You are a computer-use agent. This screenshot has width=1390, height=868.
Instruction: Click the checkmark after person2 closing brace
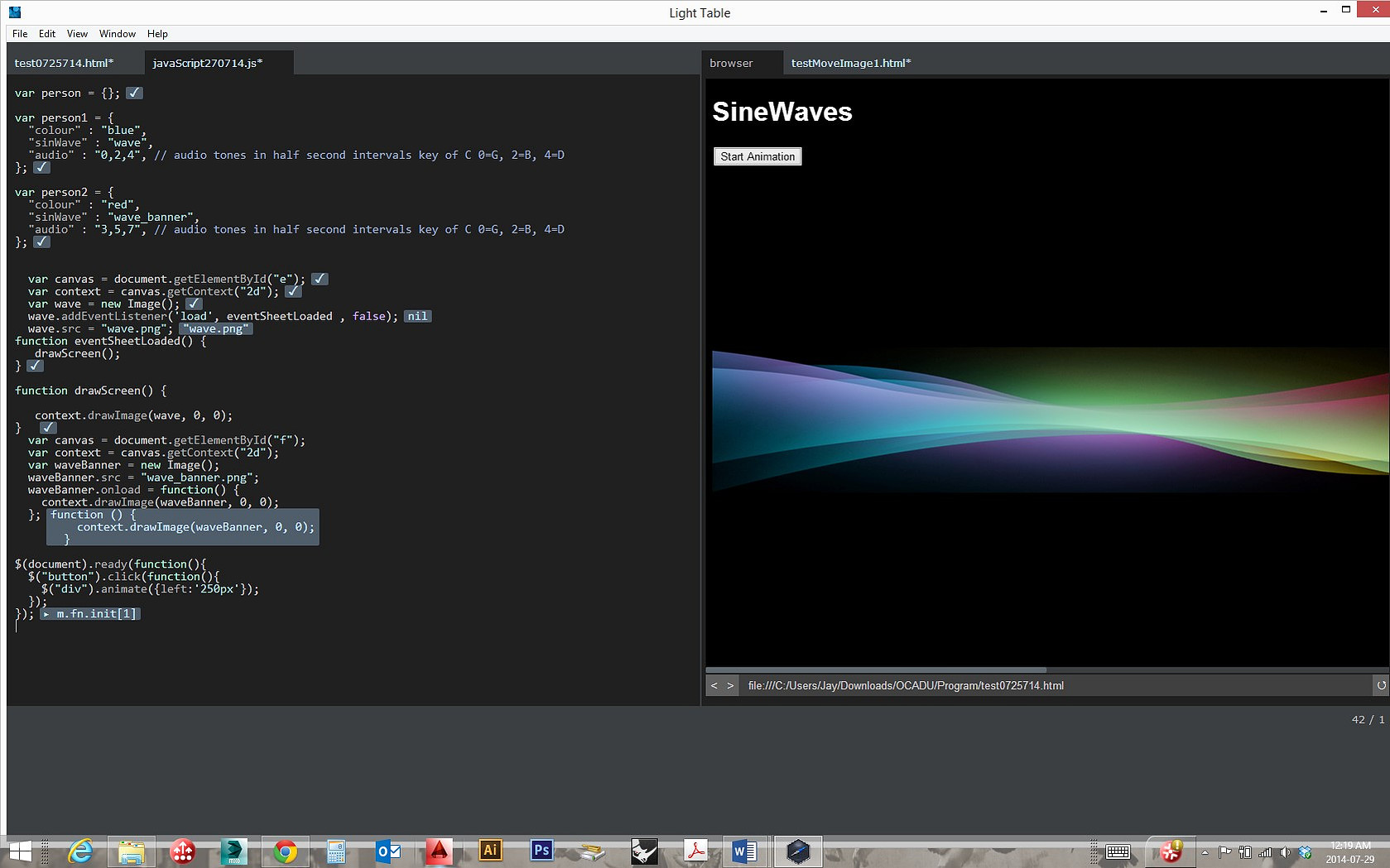point(41,242)
